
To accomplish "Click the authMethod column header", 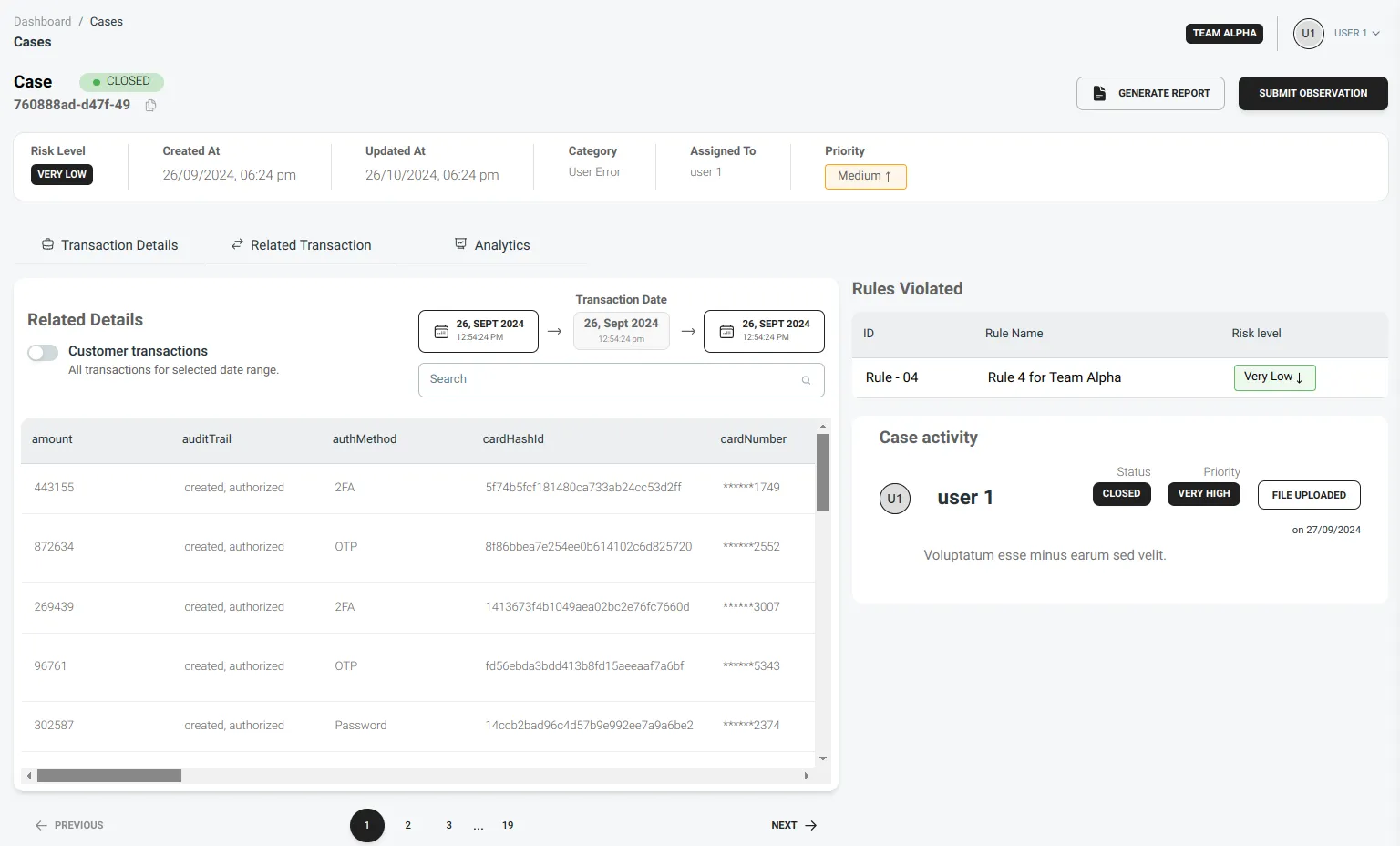I will click(365, 439).
